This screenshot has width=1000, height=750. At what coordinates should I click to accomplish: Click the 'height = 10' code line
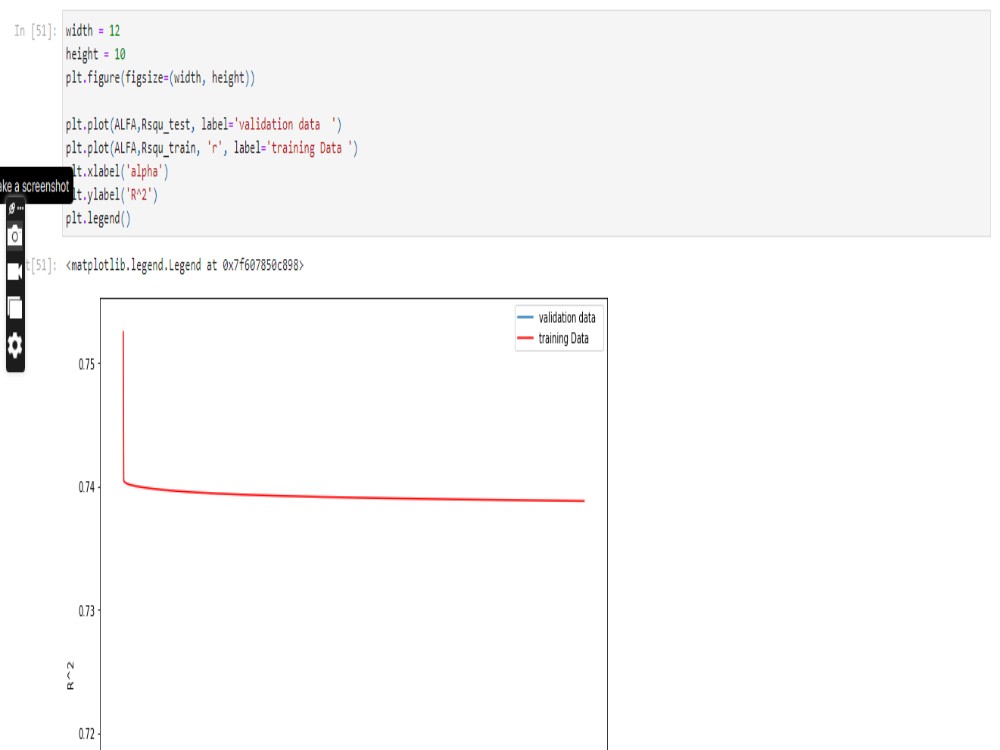pos(95,54)
